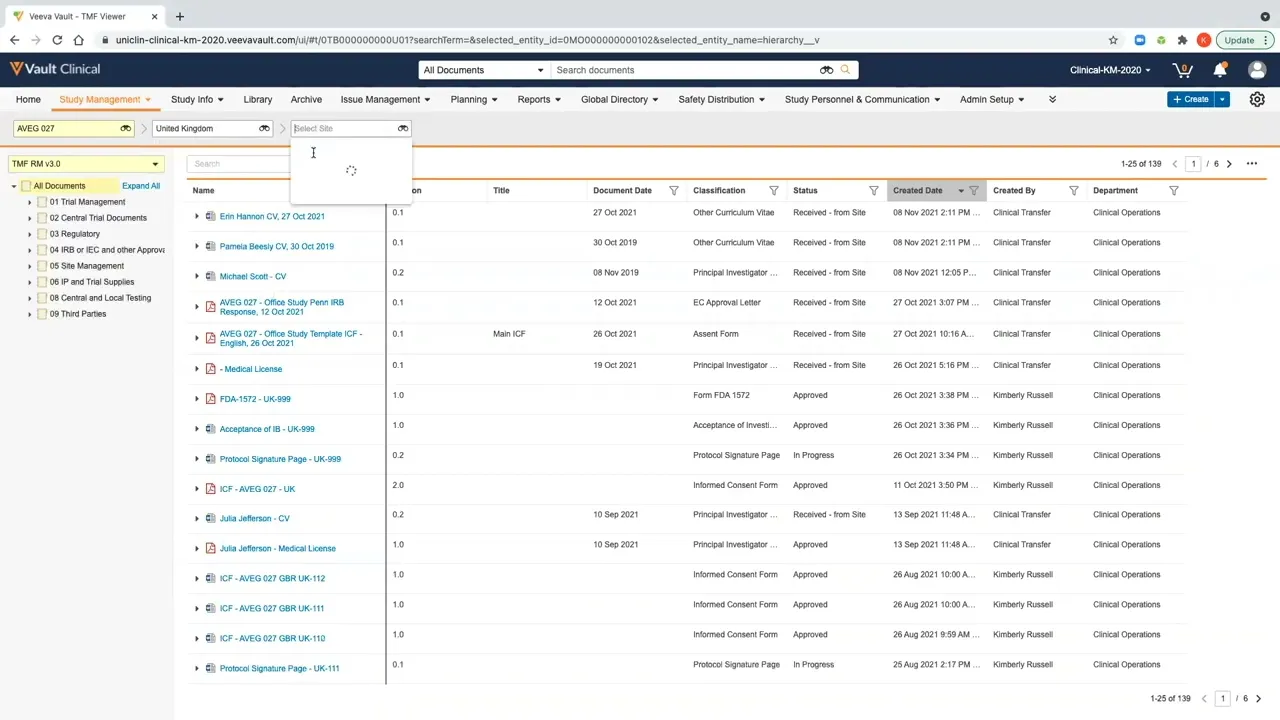Show more navigation tabs chevron
The image size is (1280, 720).
[1052, 99]
